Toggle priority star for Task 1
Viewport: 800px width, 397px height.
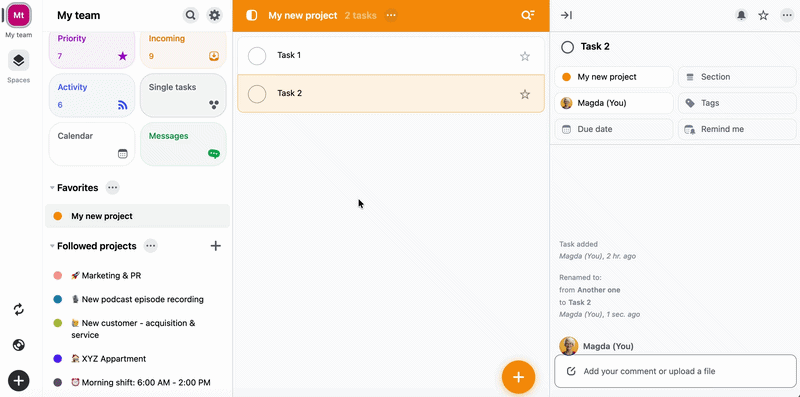[525, 56]
